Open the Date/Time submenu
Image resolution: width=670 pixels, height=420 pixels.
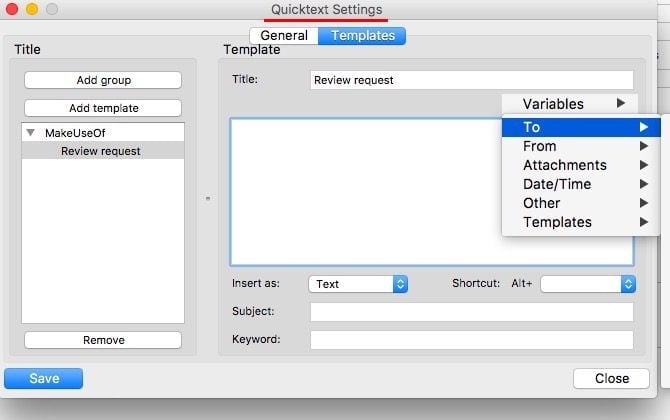click(x=581, y=184)
